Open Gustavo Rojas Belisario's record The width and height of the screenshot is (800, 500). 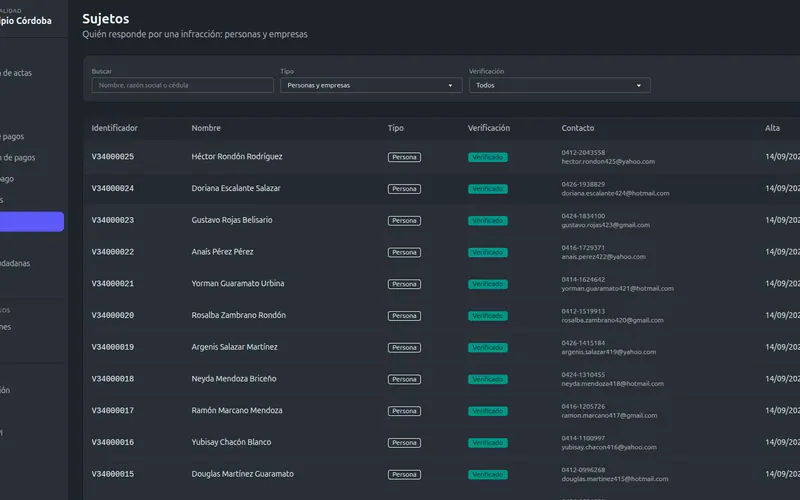pyautogui.click(x=232, y=220)
